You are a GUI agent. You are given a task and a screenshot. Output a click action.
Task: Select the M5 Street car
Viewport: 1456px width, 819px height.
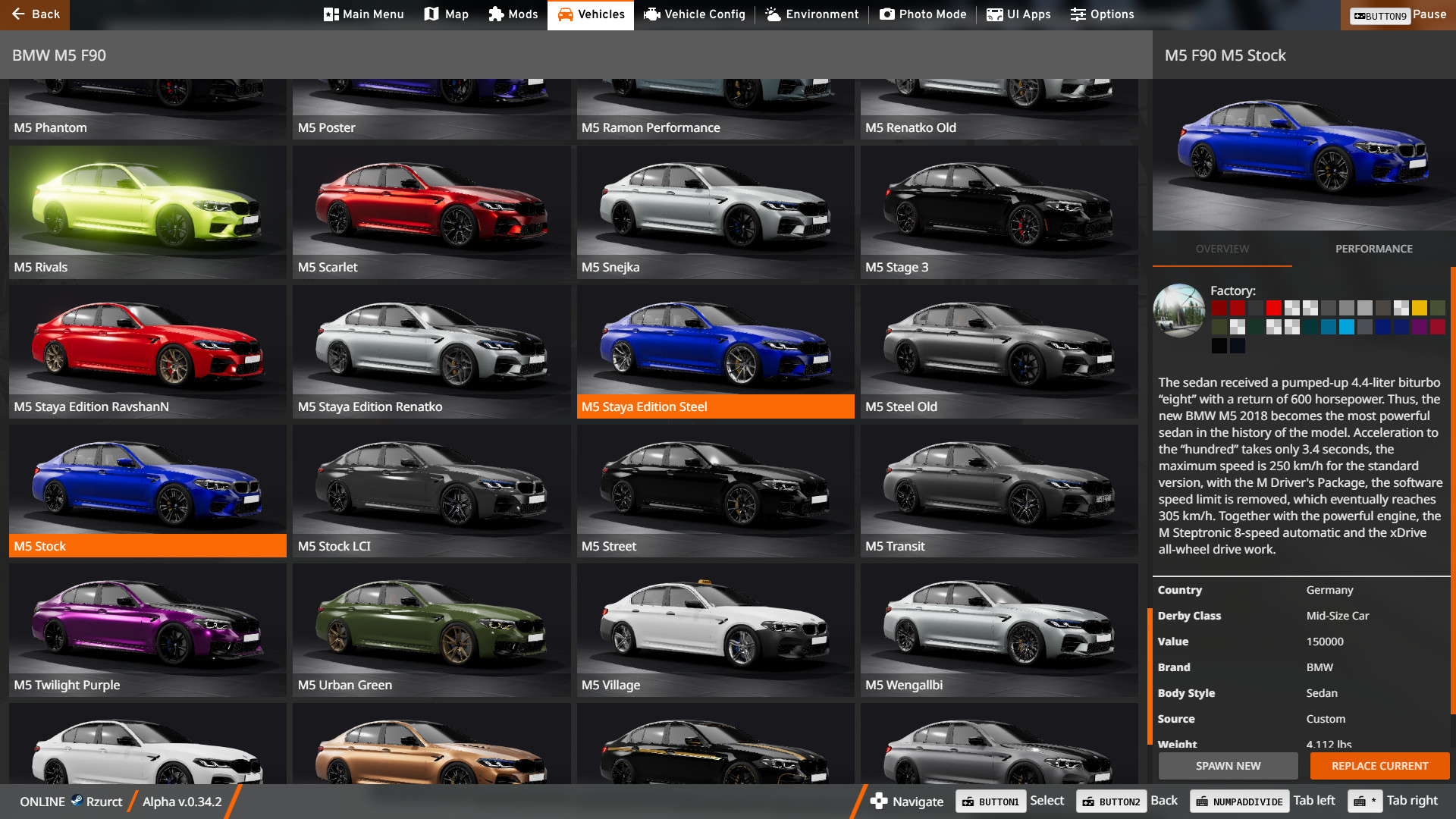point(715,491)
